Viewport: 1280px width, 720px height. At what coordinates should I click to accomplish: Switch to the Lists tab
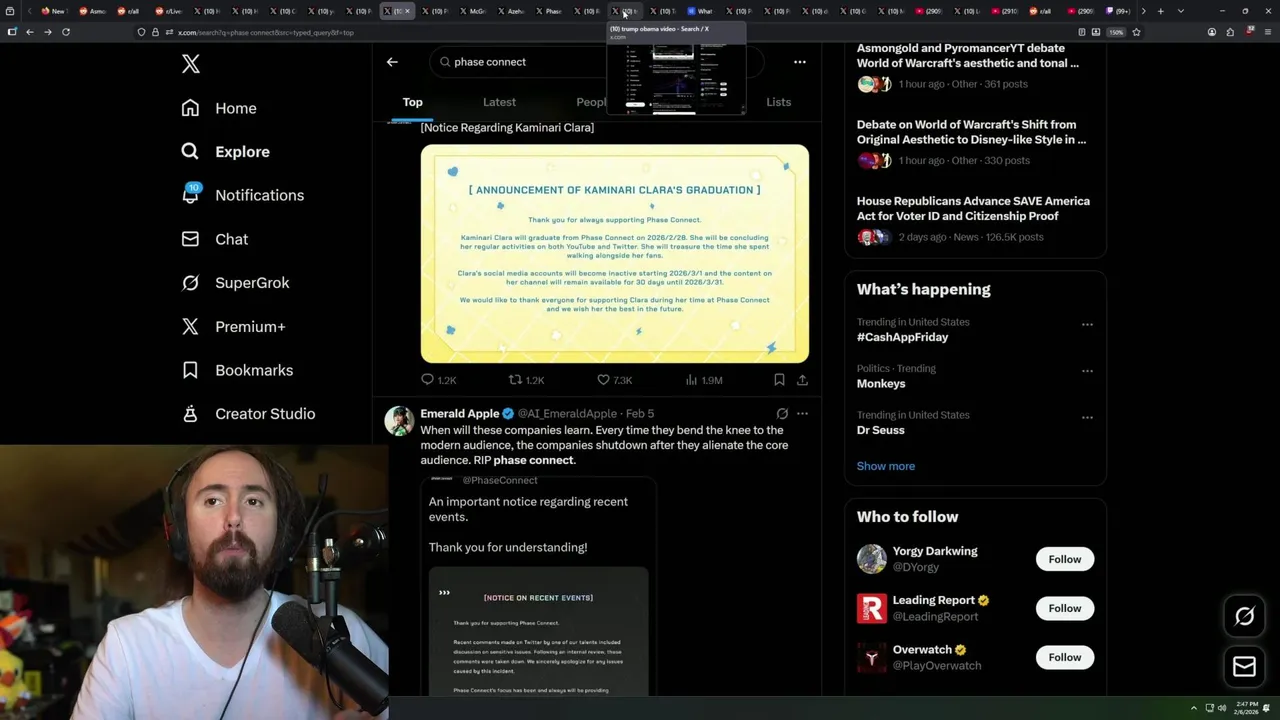[778, 102]
